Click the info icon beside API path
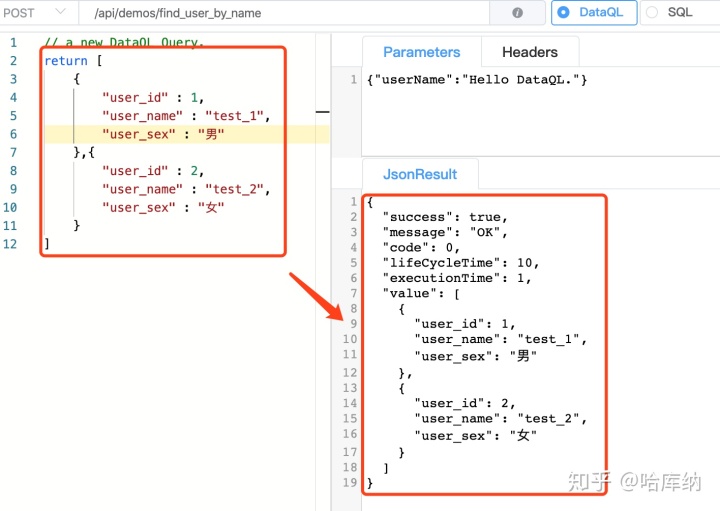Image resolution: width=720 pixels, height=511 pixels. point(518,13)
